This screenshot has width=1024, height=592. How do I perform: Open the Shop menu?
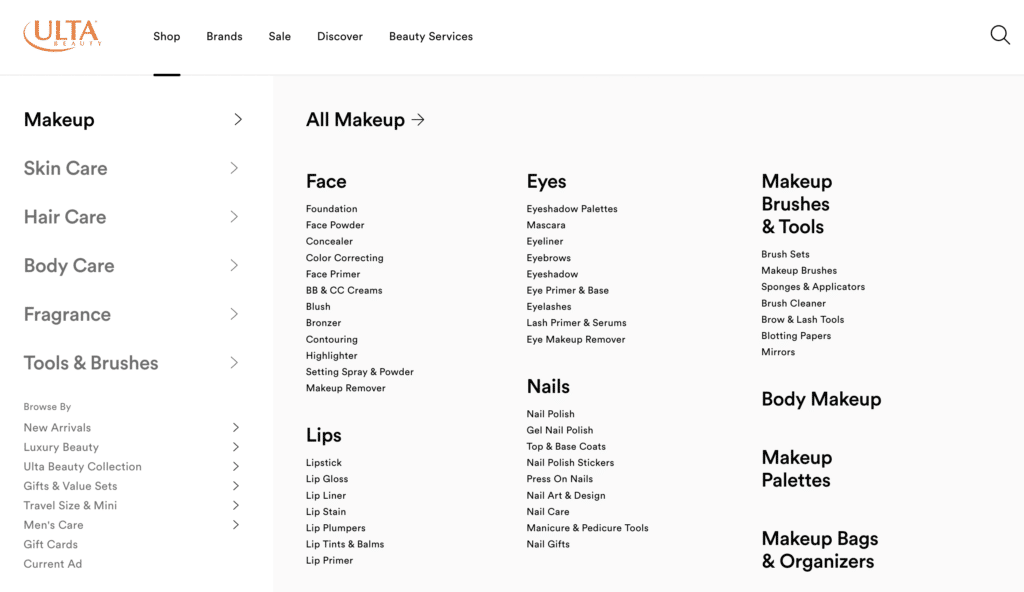pyautogui.click(x=166, y=37)
